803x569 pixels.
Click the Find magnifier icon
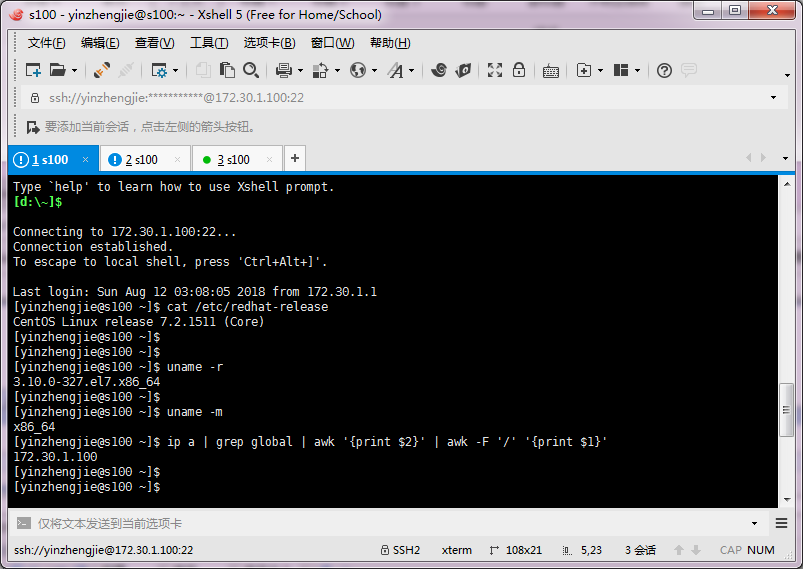click(x=251, y=70)
